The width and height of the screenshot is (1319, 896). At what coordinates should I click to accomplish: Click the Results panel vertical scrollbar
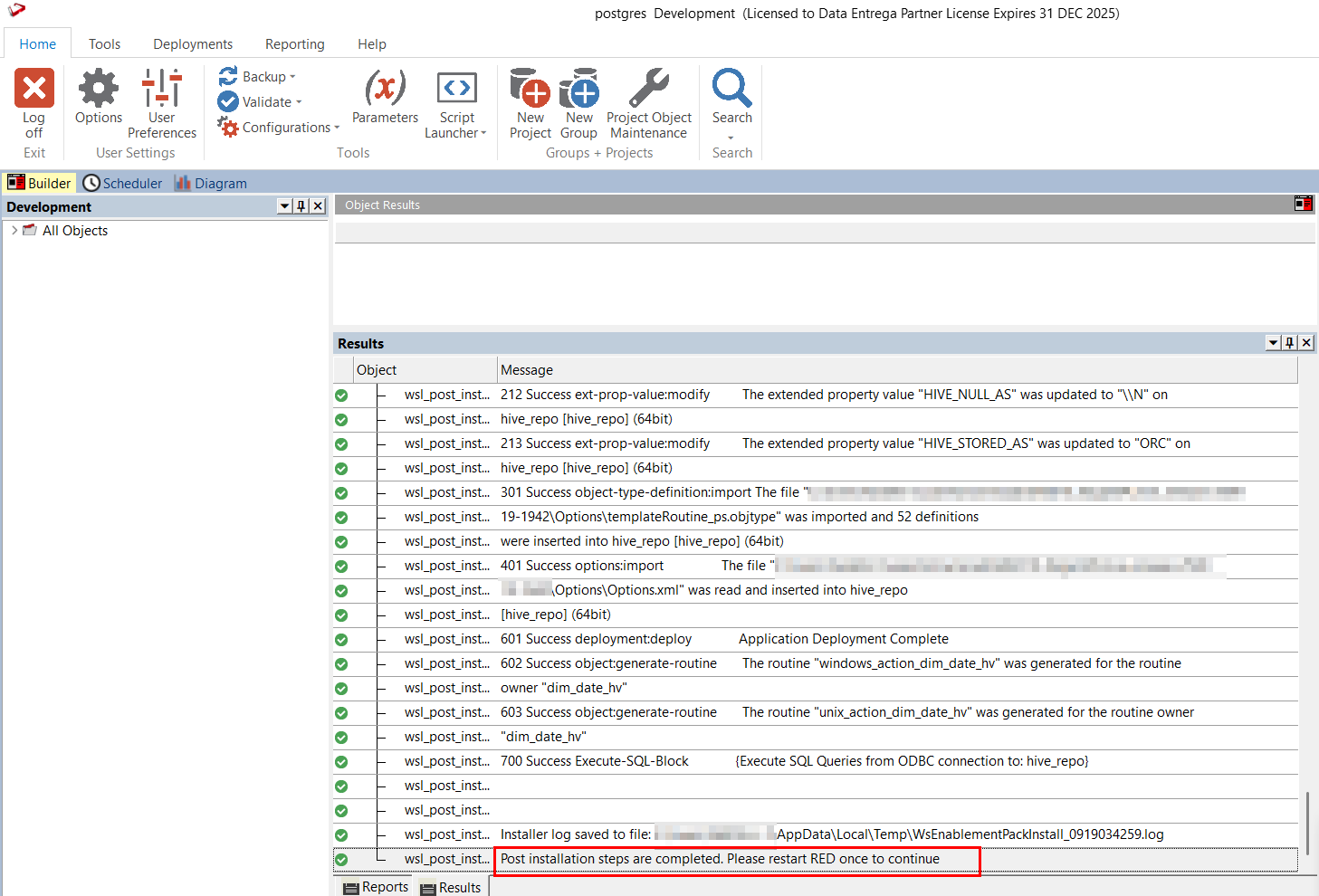coord(1307,822)
